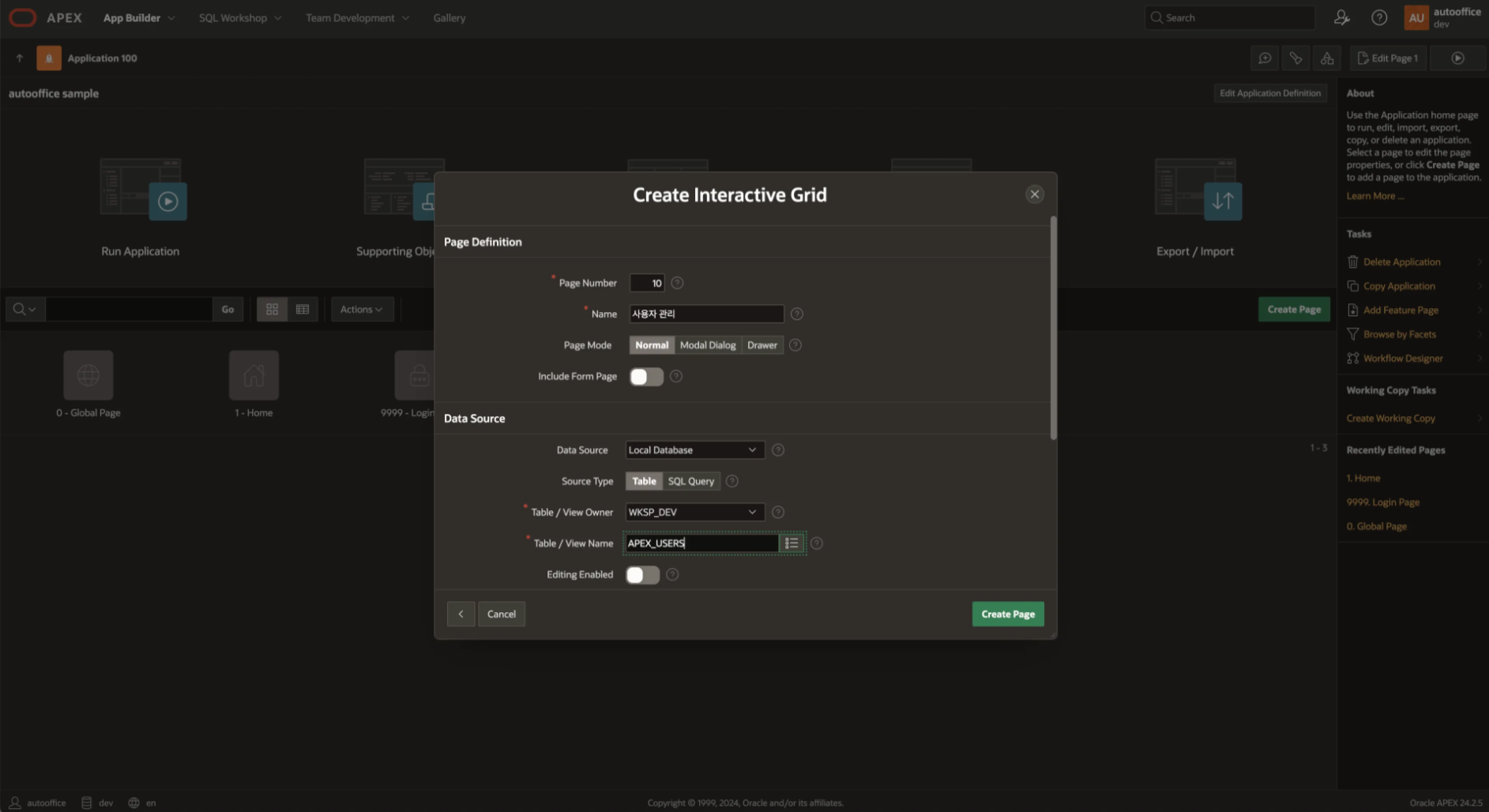The image size is (1489, 812).
Task: Click the Page Number input field
Action: pyautogui.click(x=647, y=283)
